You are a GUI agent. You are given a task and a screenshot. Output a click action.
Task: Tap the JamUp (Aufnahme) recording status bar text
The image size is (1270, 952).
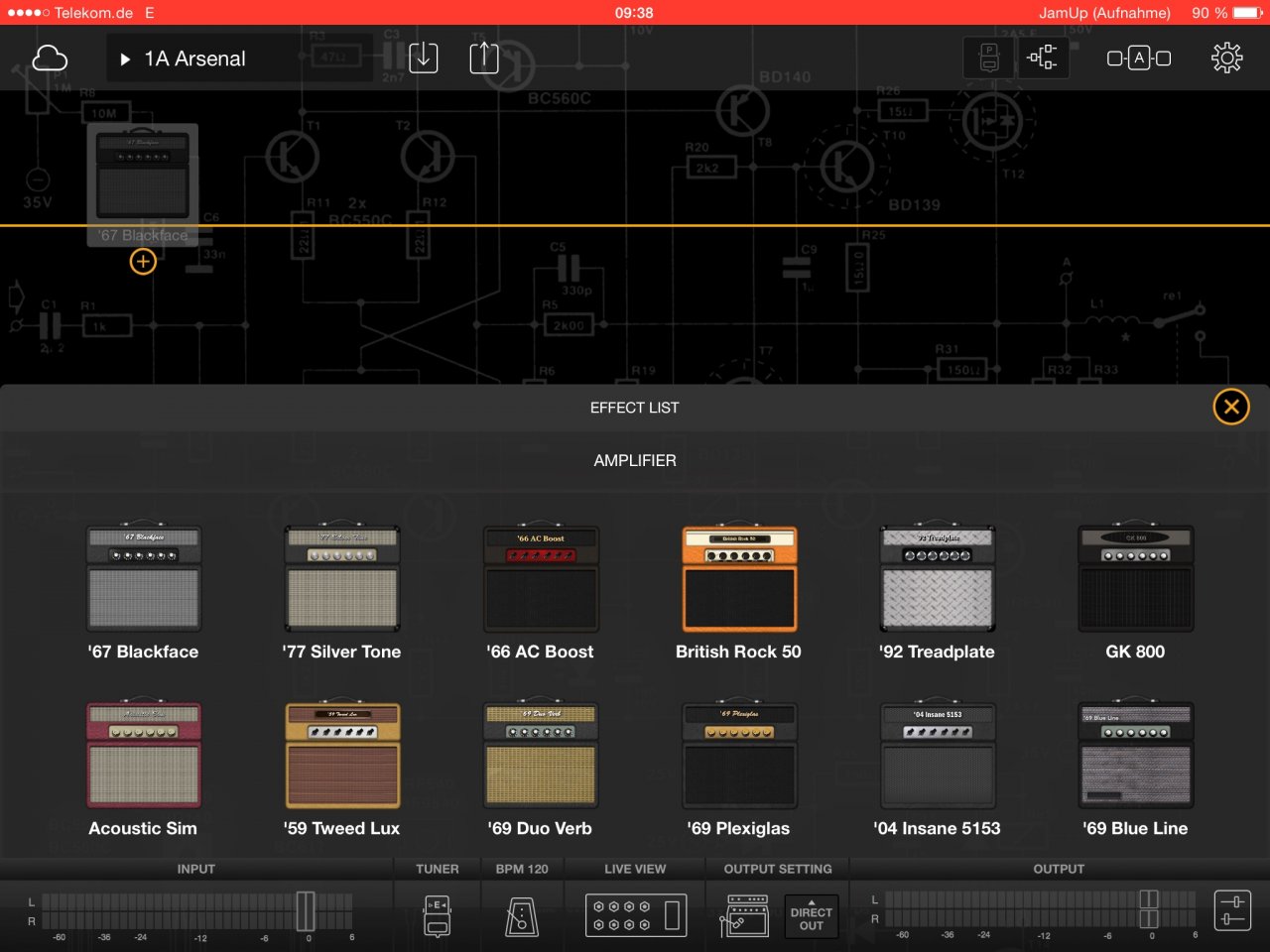(1104, 13)
